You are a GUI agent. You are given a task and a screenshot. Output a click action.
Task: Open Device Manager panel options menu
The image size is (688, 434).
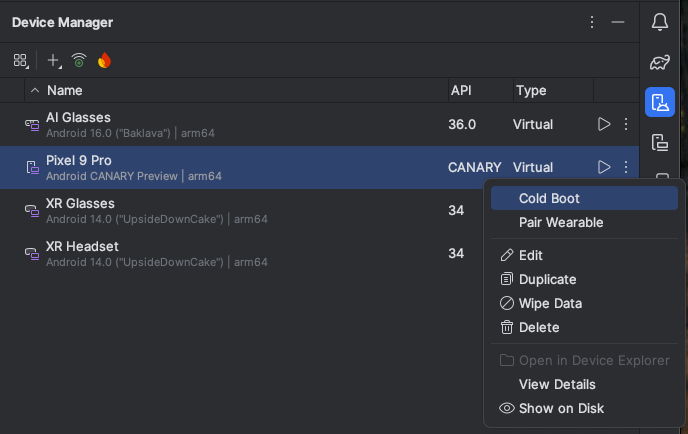tap(592, 22)
